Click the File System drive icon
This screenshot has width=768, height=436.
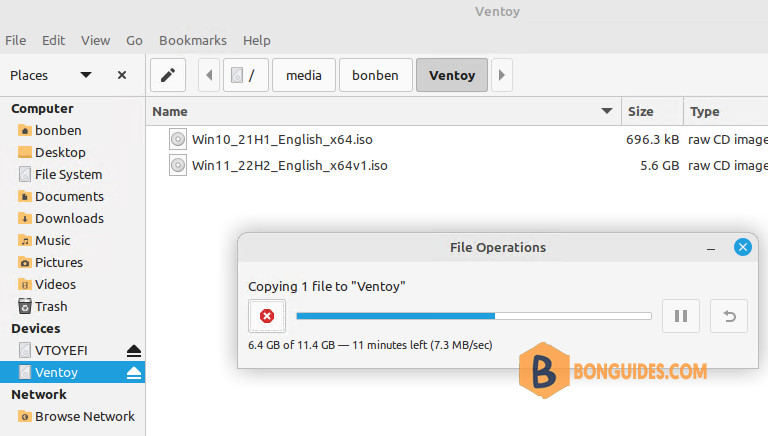click(x=24, y=174)
